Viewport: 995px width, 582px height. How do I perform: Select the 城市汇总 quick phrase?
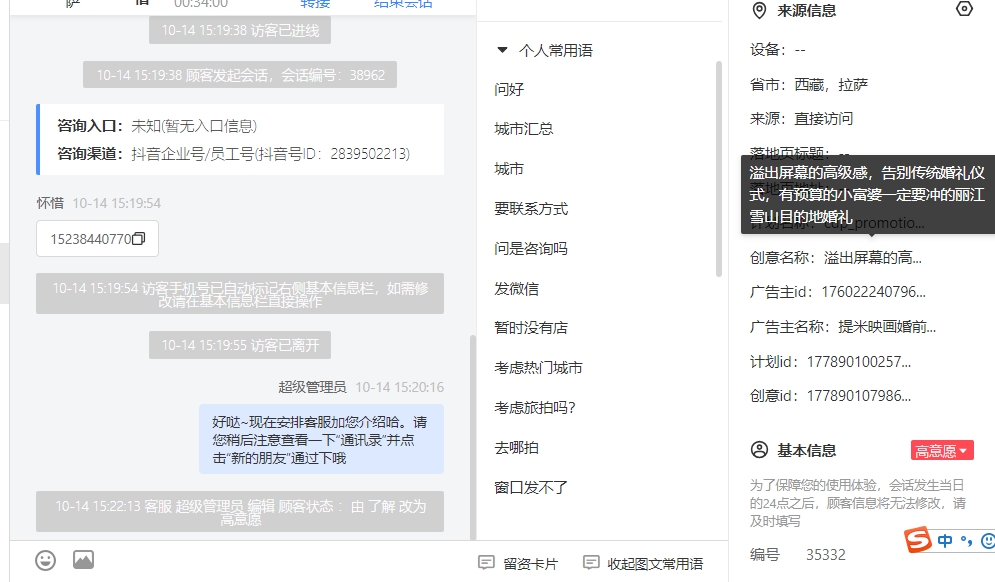coord(524,129)
